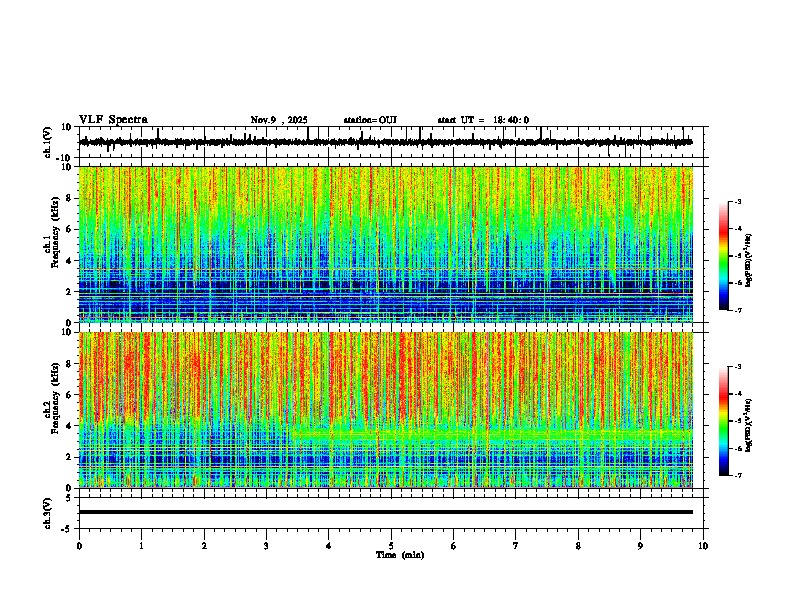Click the "8" minute tick label
This screenshot has height=612, width=792.
point(578,546)
